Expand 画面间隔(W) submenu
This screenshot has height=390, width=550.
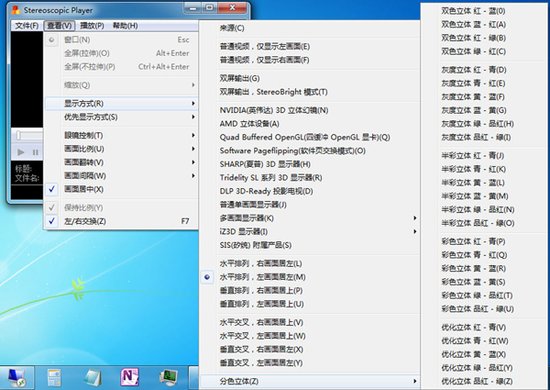(x=121, y=176)
